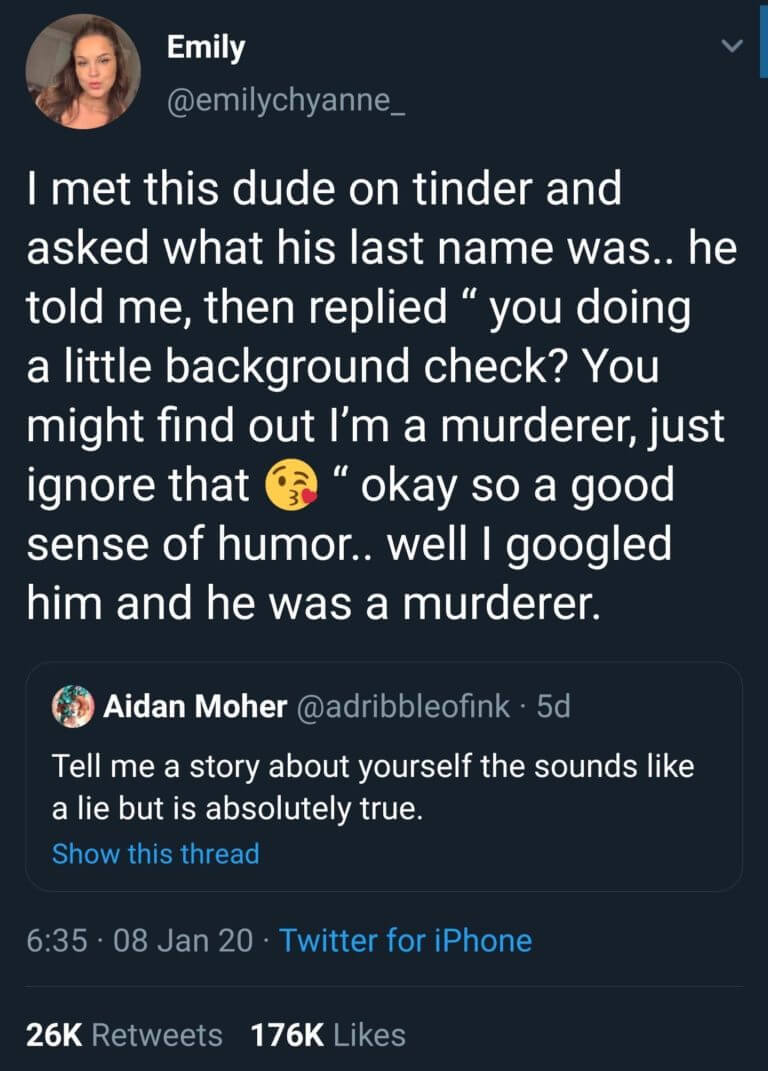Screen dimensions: 768x1071
Task: Open the tweet options chevron menu
Action: point(732,46)
